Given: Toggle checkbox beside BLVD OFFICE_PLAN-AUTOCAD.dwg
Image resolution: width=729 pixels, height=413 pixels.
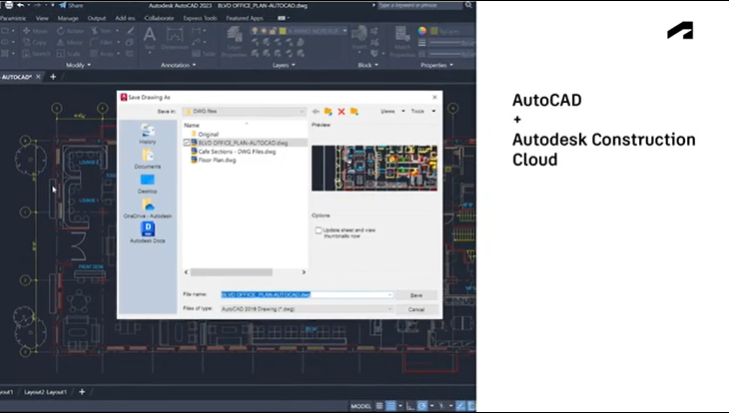Looking at the screenshot, I should point(187,143).
